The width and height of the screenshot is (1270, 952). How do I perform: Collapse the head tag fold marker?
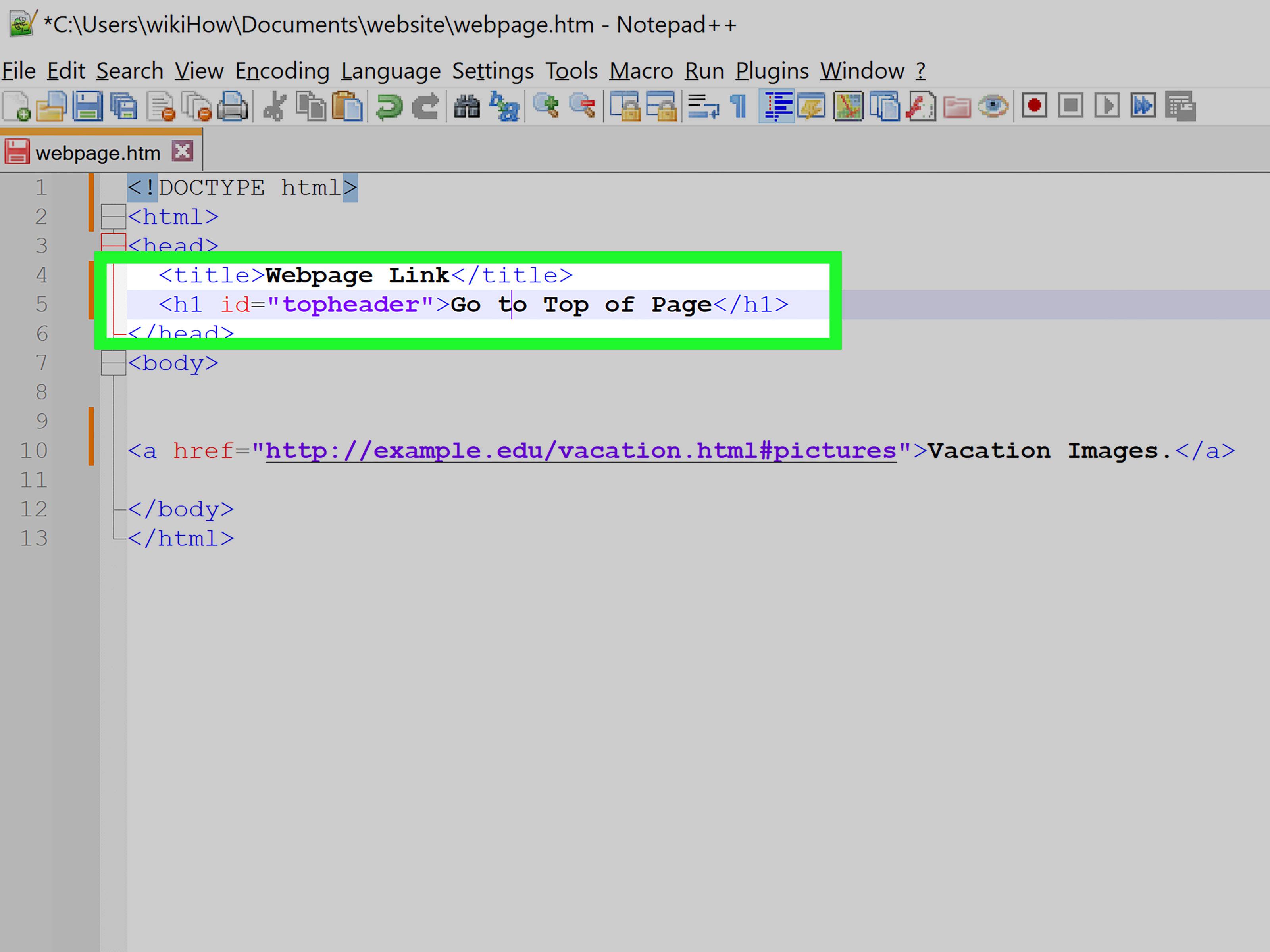pos(113,243)
